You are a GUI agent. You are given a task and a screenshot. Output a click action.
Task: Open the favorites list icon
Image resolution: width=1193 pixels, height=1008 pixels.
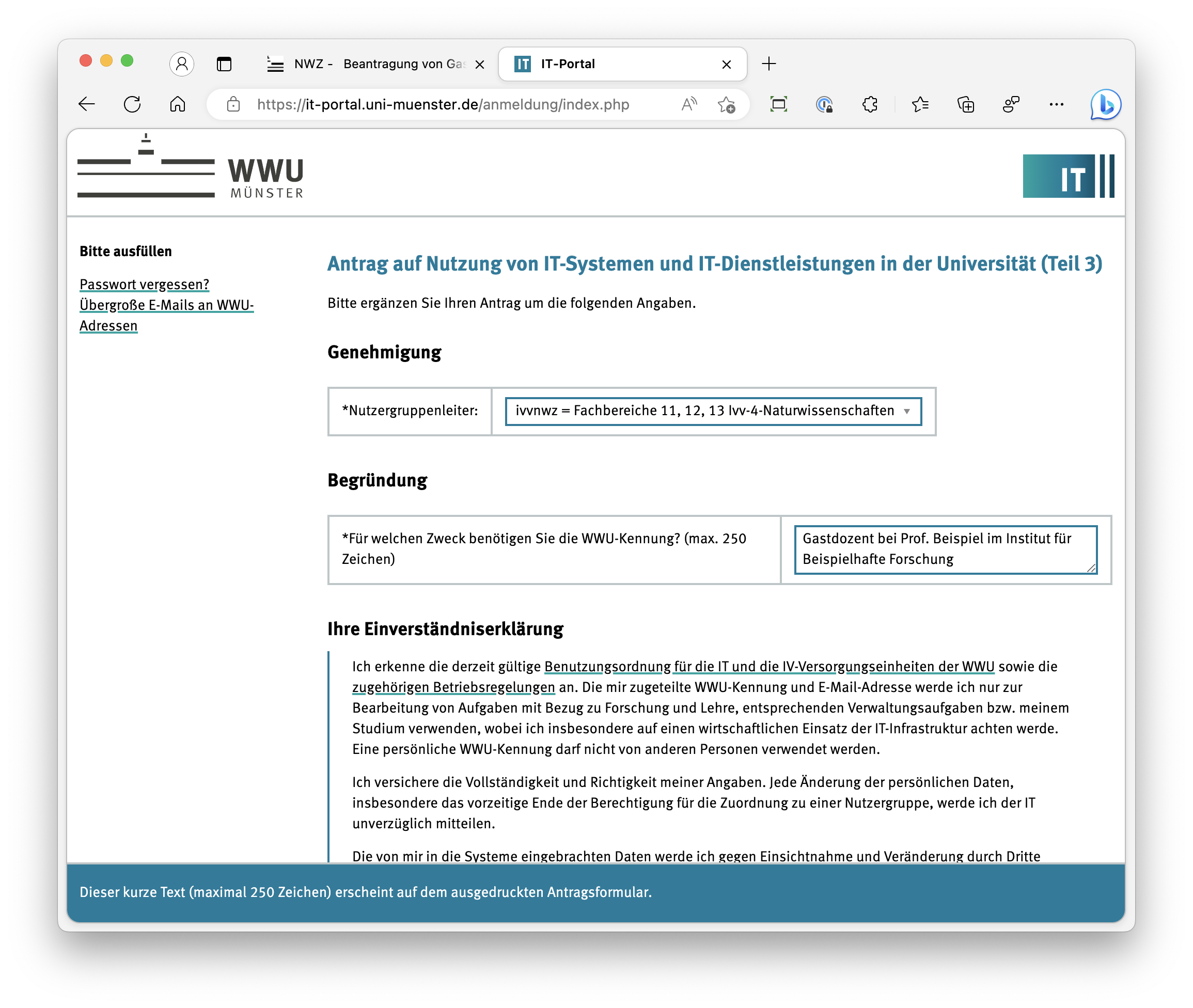[x=920, y=104]
